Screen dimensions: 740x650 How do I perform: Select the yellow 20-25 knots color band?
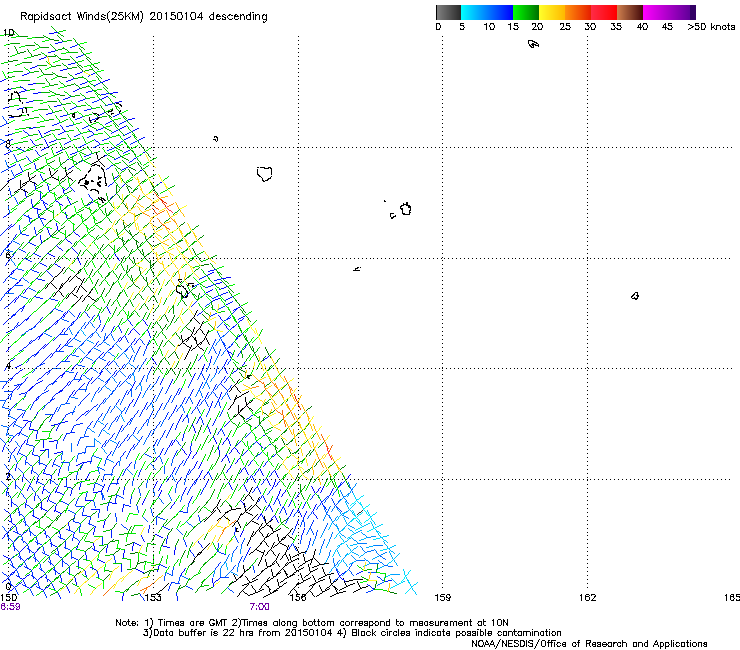(552, 12)
